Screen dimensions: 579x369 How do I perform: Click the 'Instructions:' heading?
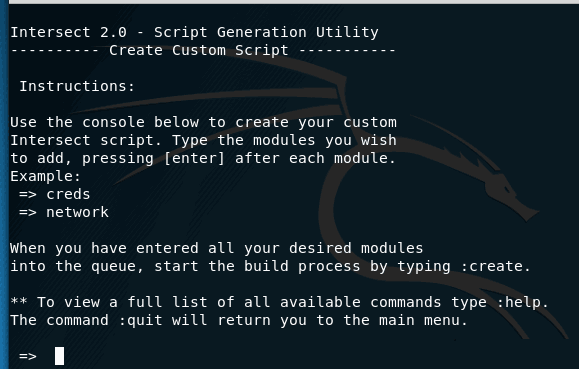[x=77, y=86]
